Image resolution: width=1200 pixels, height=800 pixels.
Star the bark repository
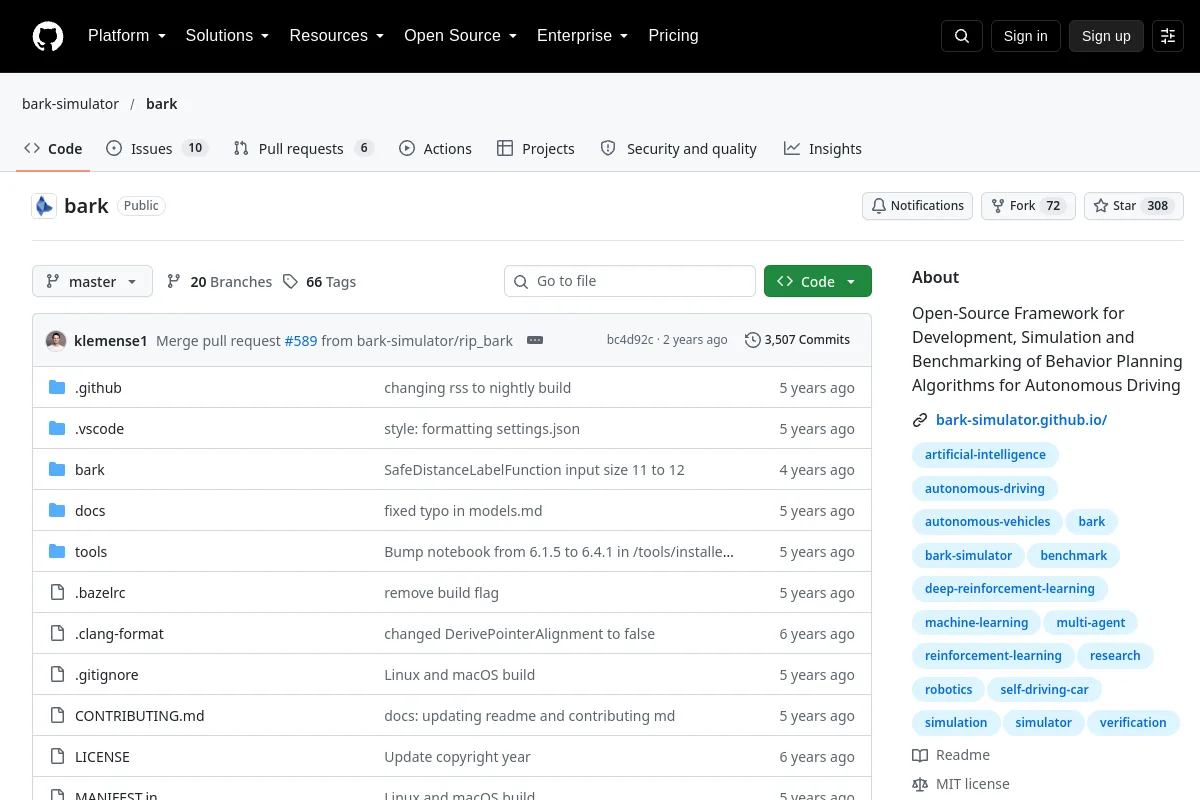(1134, 206)
